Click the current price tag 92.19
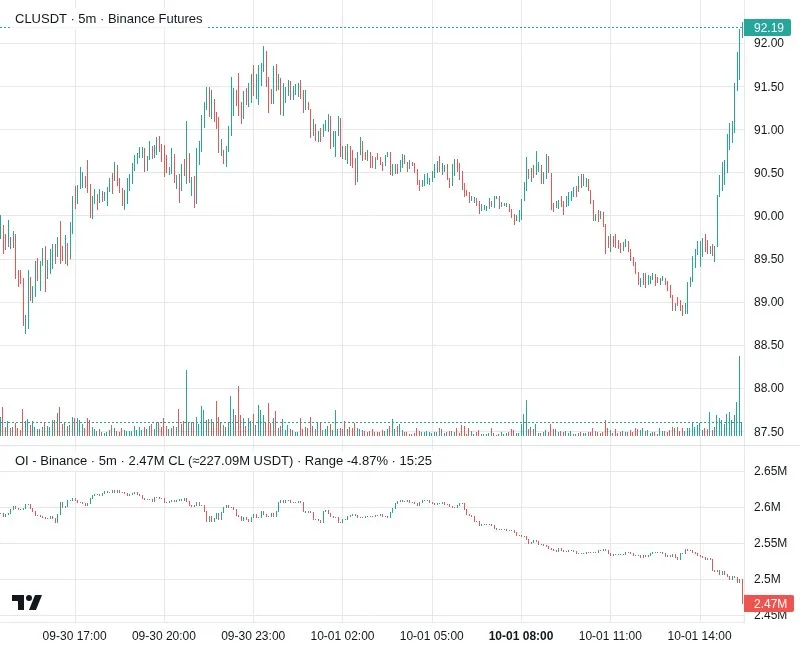The width and height of the screenshot is (800, 650). (x=768, y=28)
